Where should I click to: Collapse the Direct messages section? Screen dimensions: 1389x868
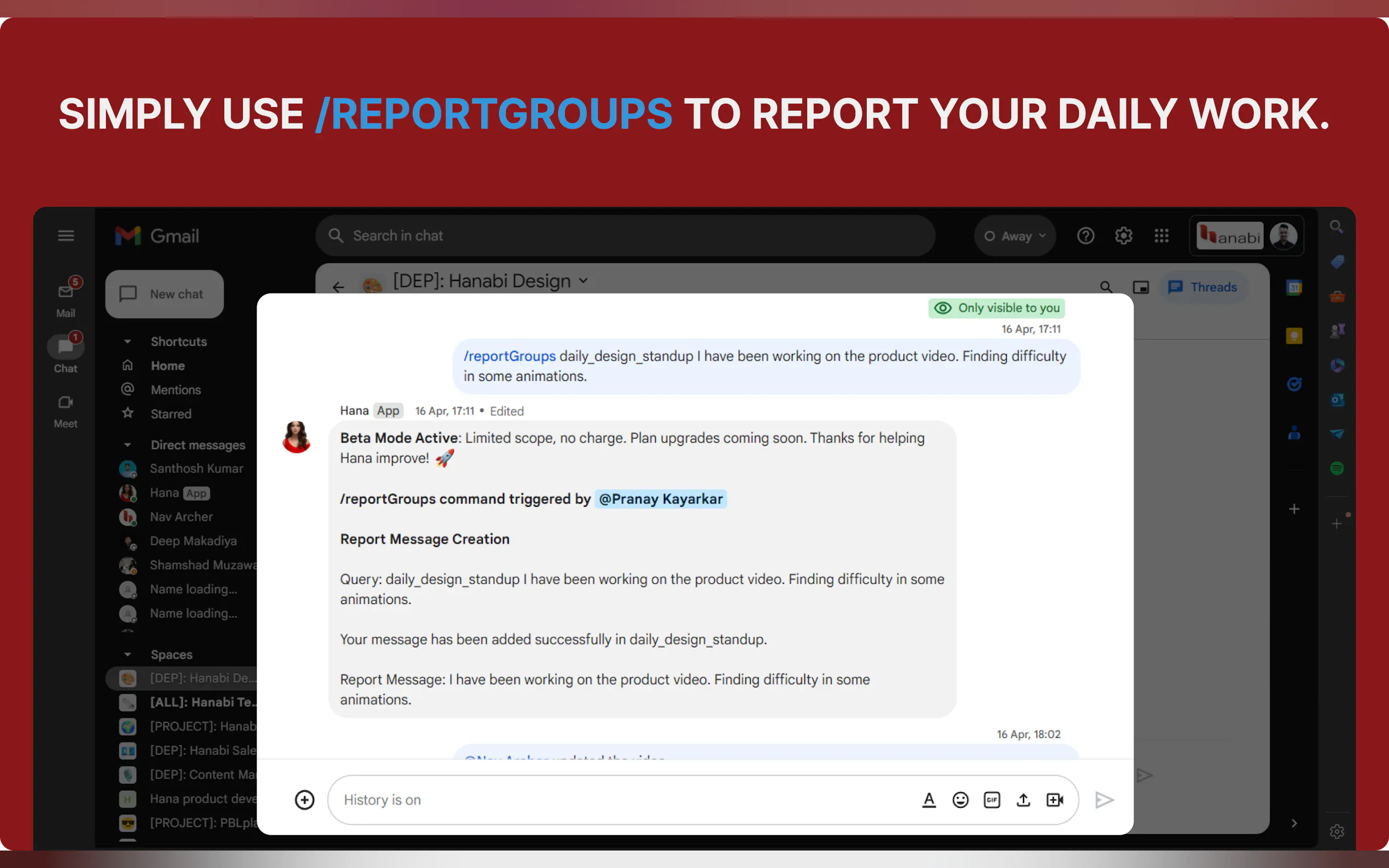[127, 445]
